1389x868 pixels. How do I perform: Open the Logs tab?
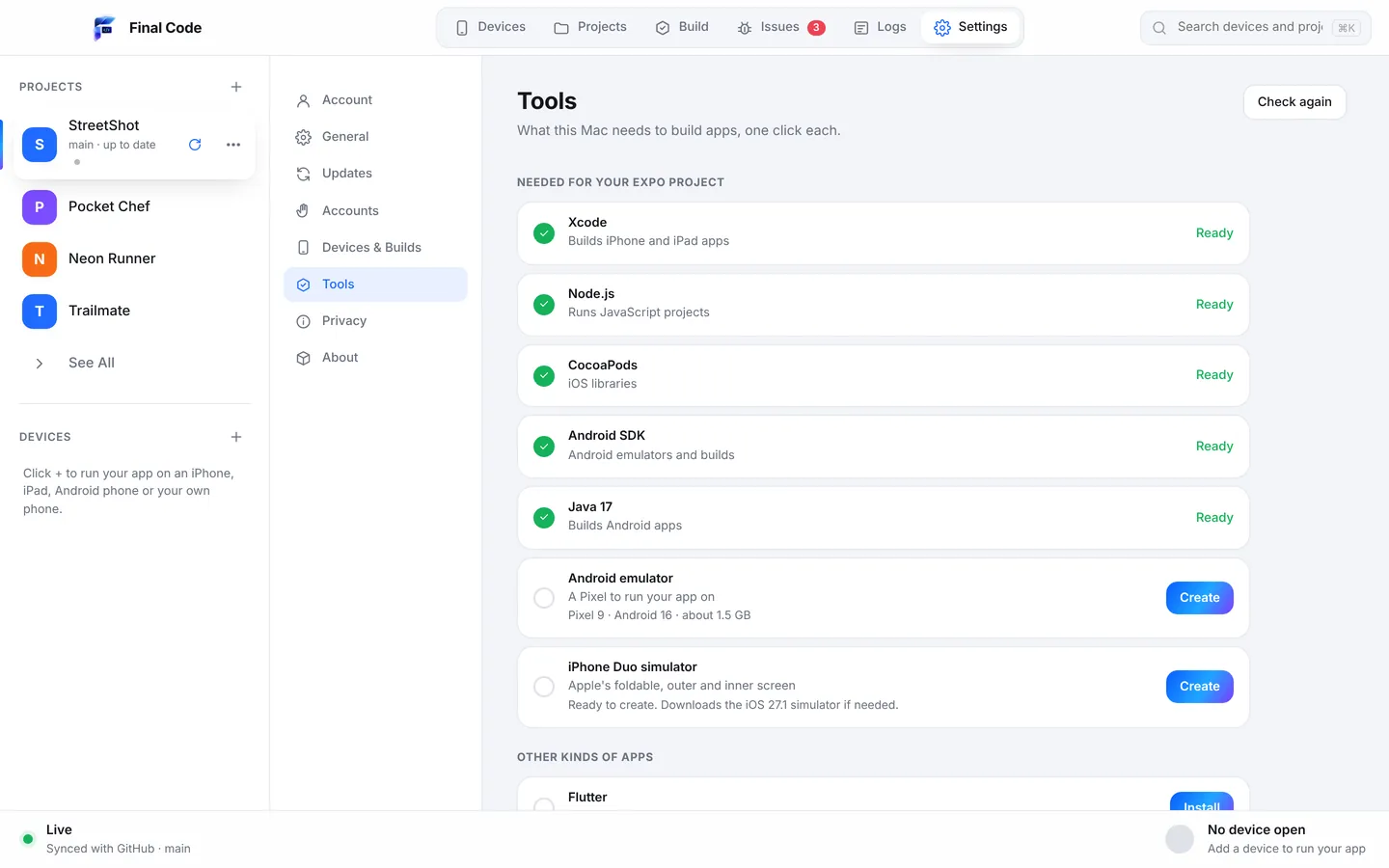[880, 27]
